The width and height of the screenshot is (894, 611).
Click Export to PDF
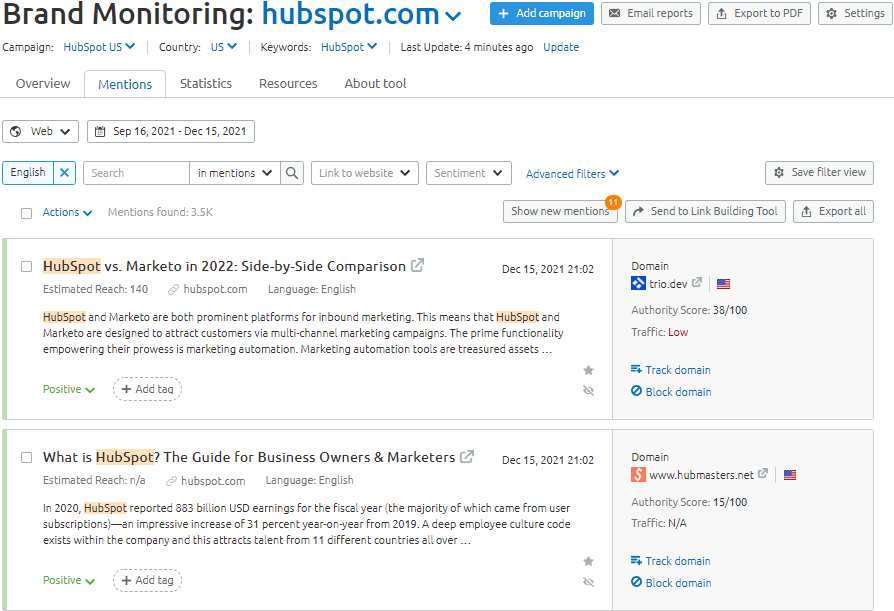[759, 13]
